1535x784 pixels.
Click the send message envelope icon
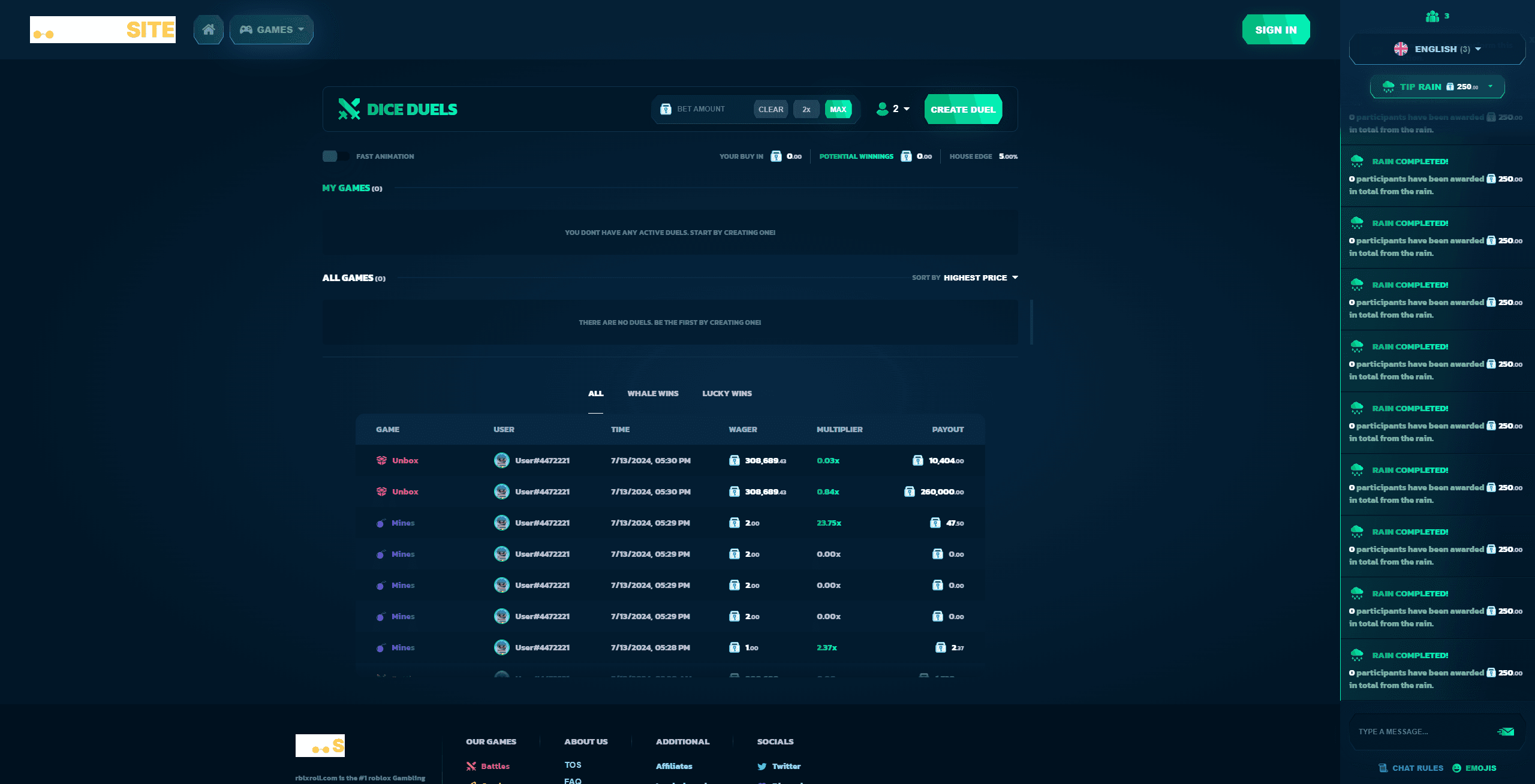[x=1506, y=731]
